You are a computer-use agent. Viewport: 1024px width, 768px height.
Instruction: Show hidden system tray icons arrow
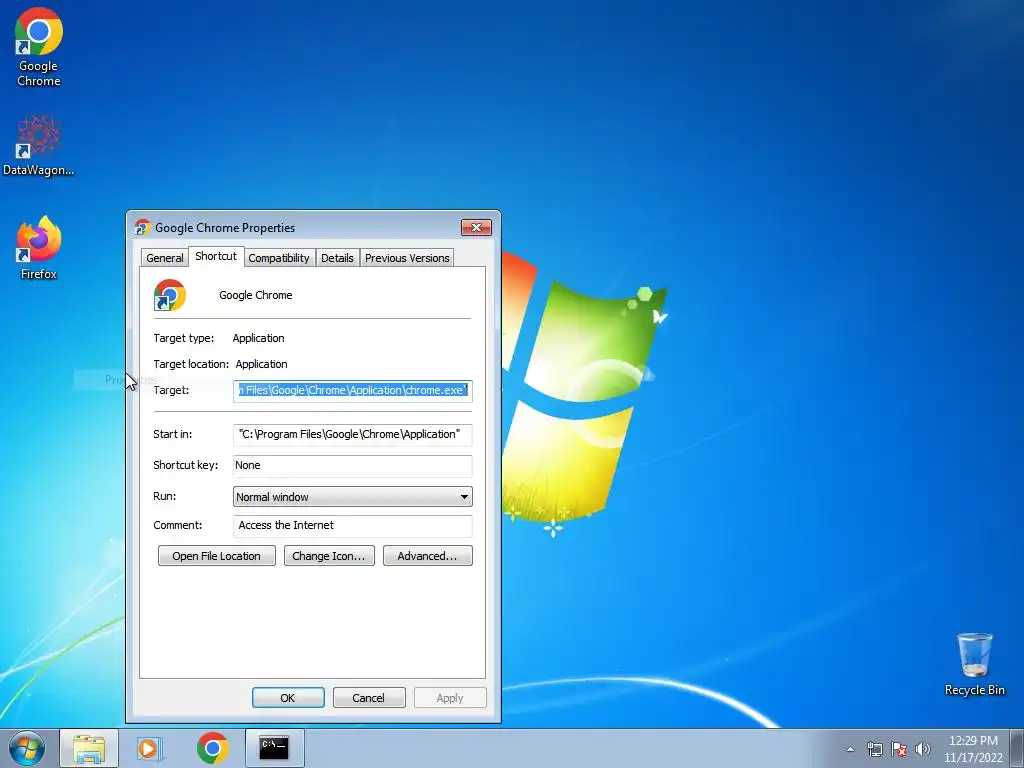point(850,749)
